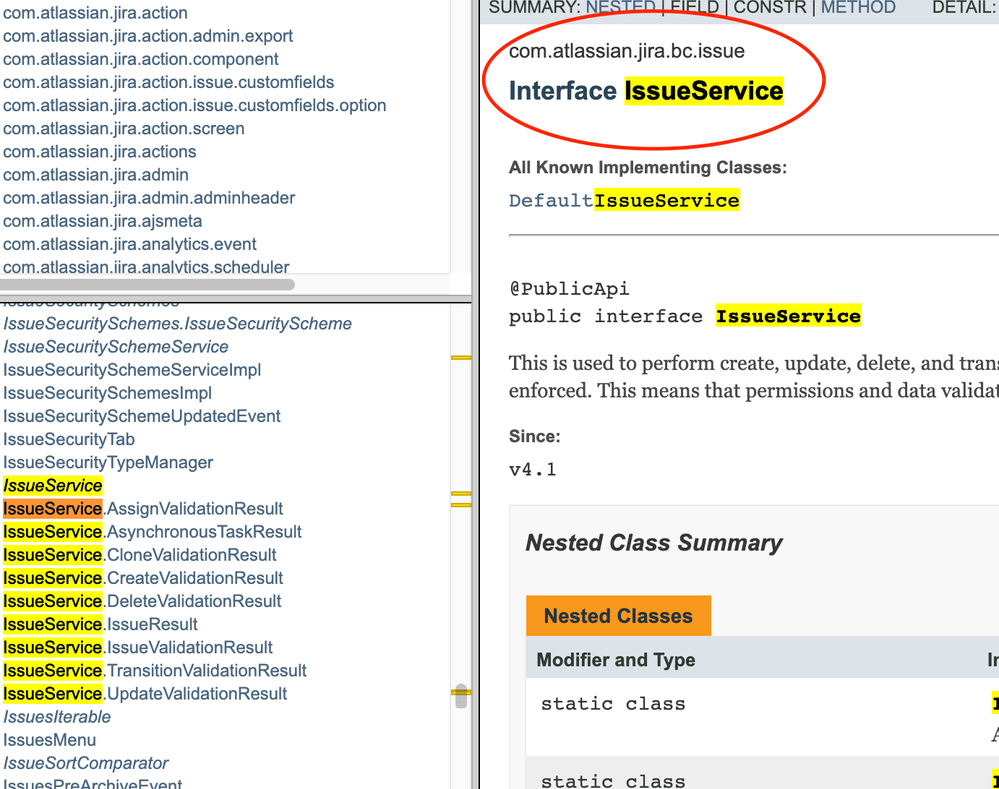Open IssueService.AssignValidationResult class
The width and height of the screenshot is (999, 789).
(143, 509)
